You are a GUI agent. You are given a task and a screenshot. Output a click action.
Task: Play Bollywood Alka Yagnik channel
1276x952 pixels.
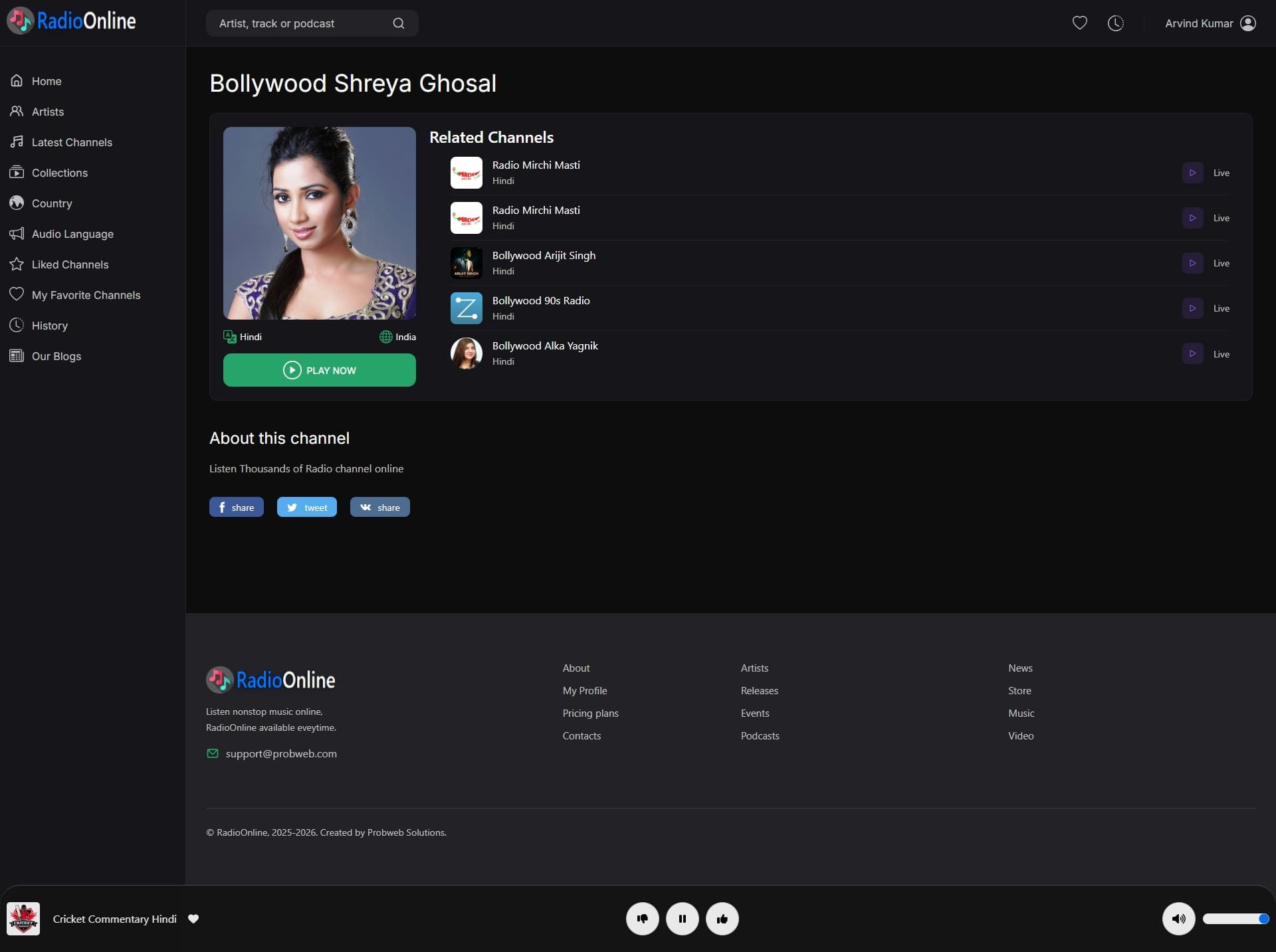pyautogui.click(x=1192, y=353)
